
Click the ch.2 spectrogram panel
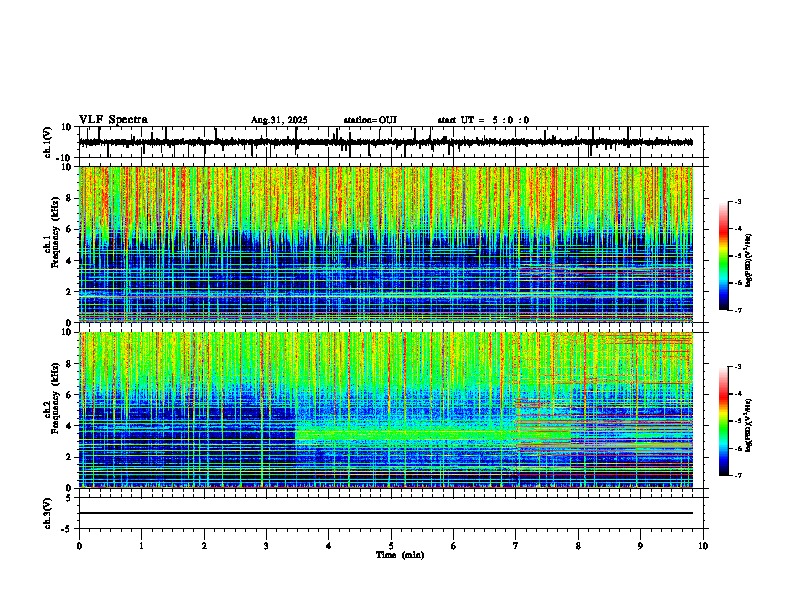click(386, 410)
